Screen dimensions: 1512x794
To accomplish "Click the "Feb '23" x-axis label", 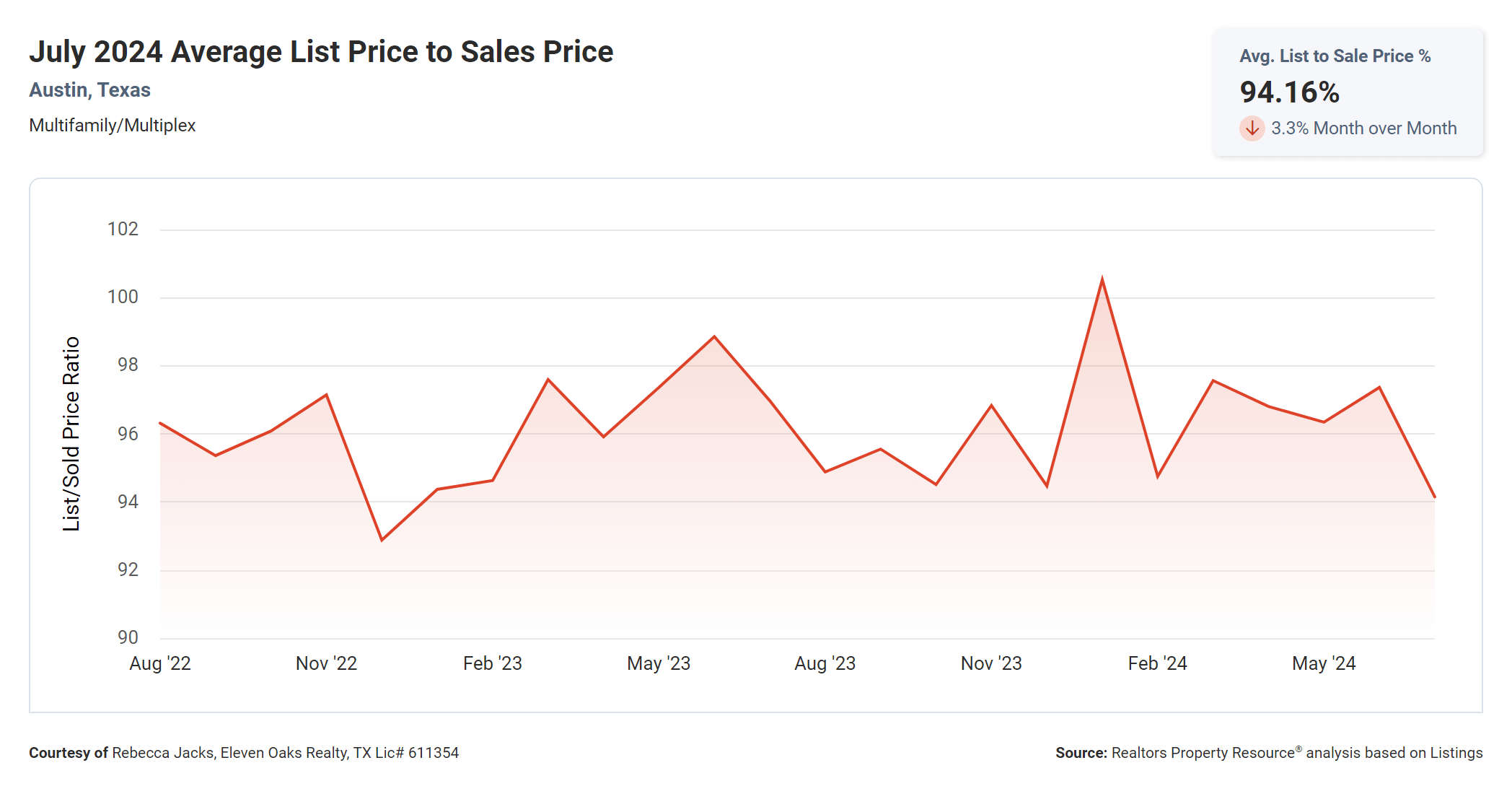I will (493, 663).
